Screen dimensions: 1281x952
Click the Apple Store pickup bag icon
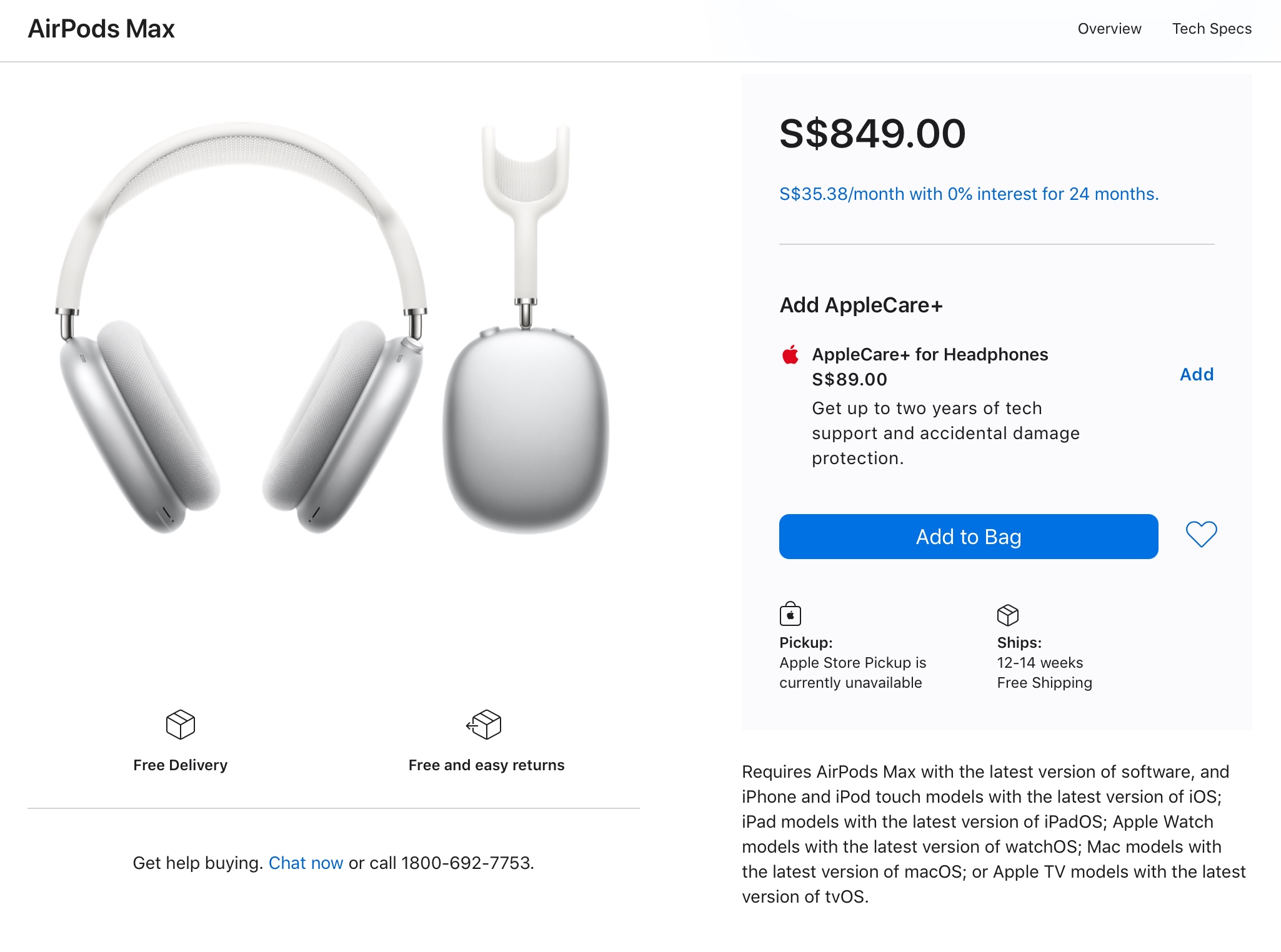tap(790, 614)
